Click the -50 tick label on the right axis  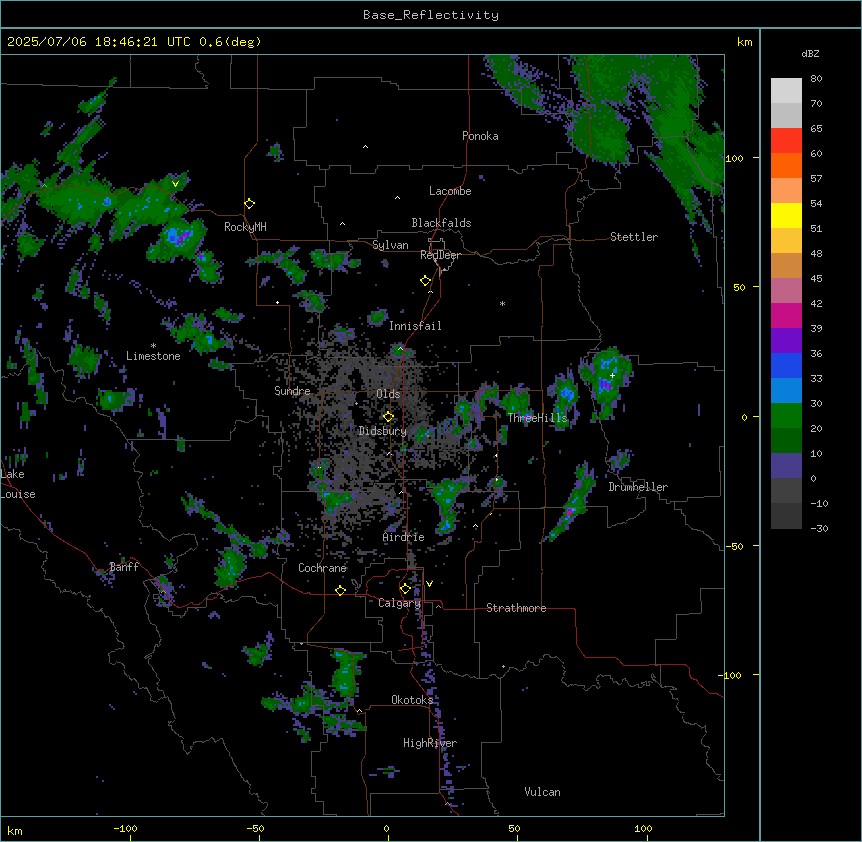[x=734, y=546]
